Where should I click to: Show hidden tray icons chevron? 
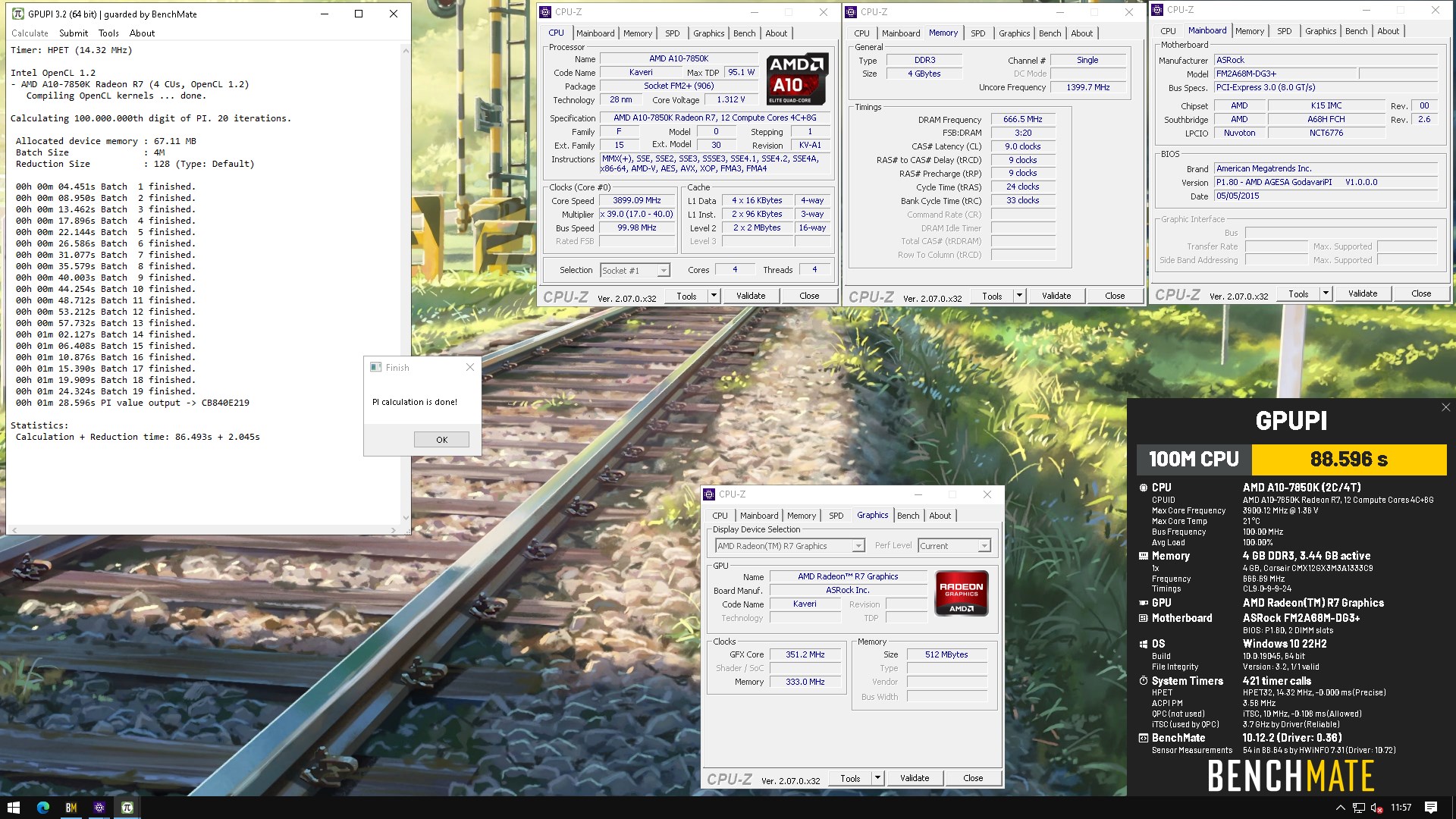click(x=1340, y=808)
